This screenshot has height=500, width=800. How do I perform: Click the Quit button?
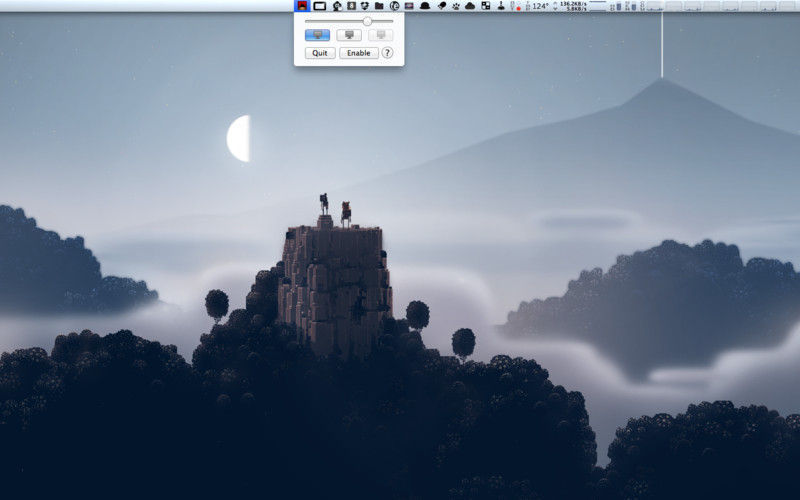tap(320, 53)
